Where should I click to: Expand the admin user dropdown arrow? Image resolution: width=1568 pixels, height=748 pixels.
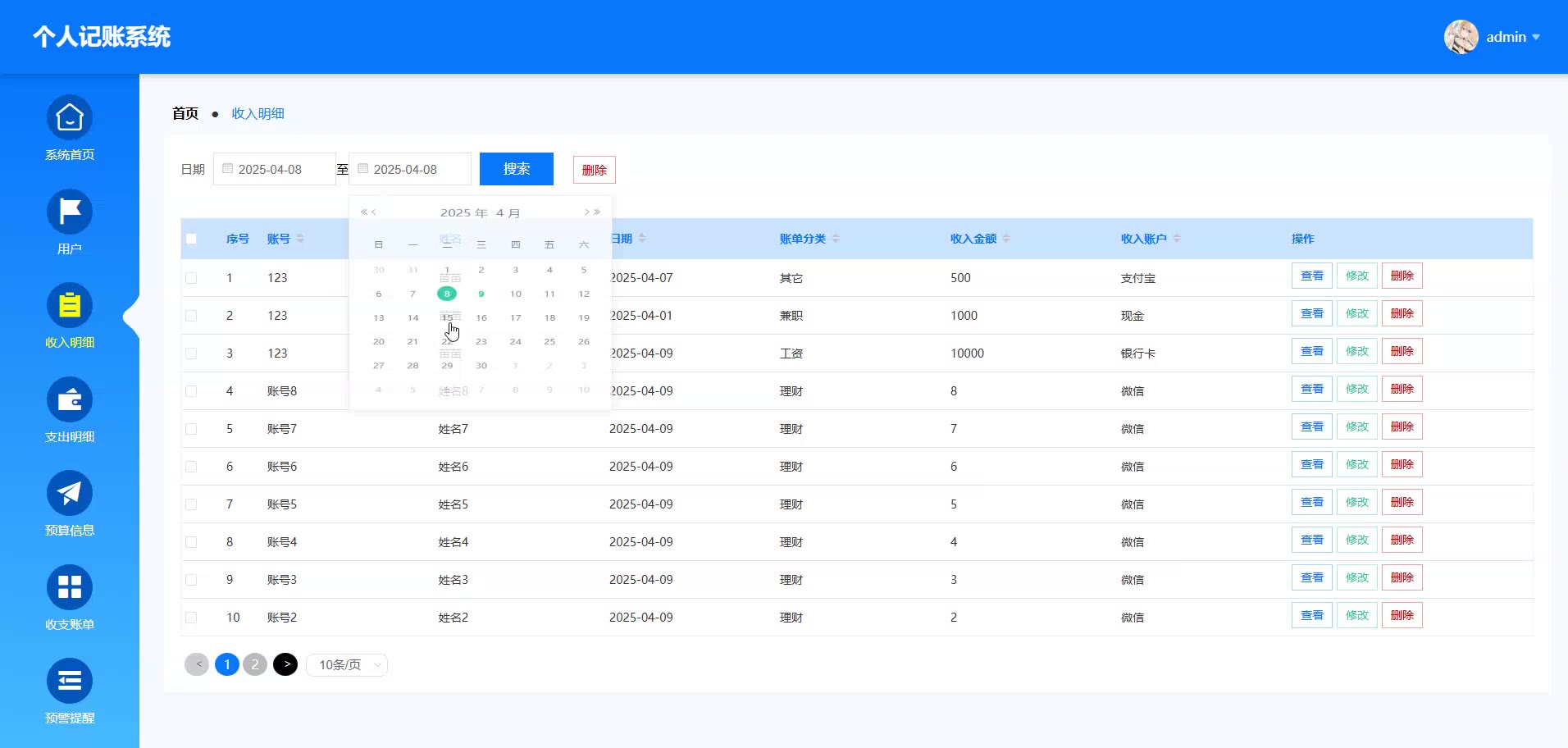coord(1536,37)
